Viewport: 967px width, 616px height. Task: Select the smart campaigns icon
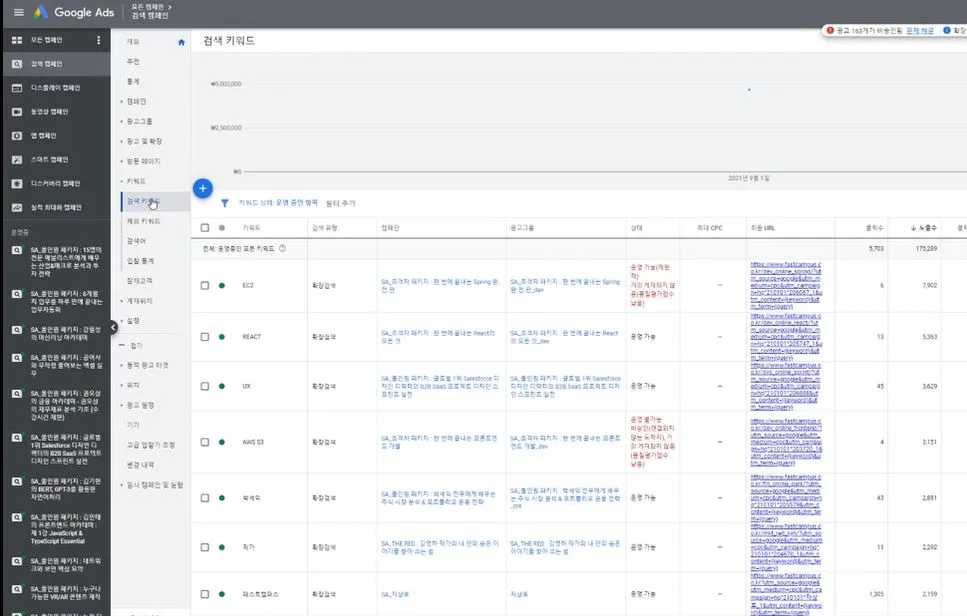tap(17, 160)
